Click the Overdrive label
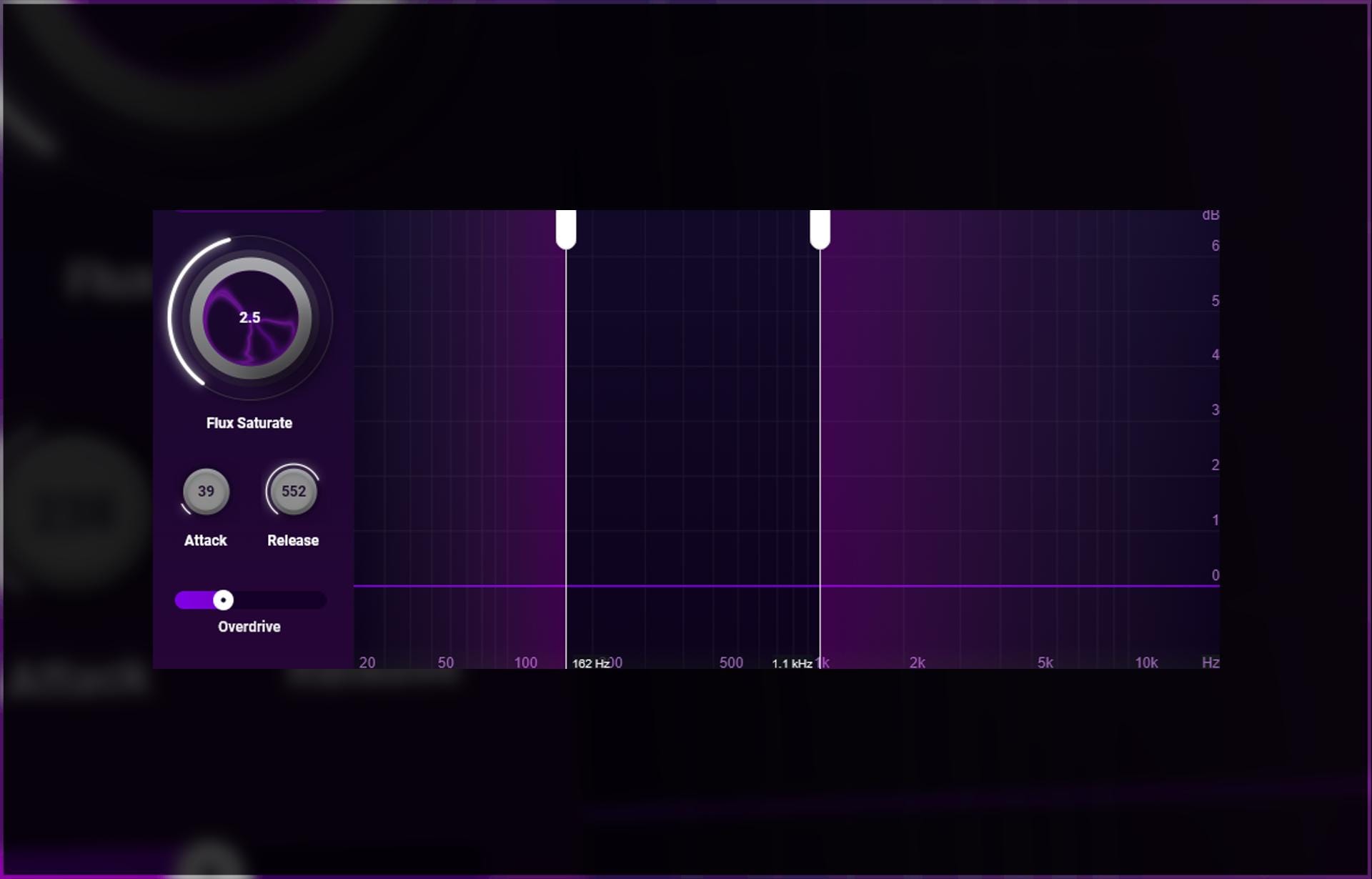Image resolution: width=1372 pixels, height=879 pixels. 249,627
